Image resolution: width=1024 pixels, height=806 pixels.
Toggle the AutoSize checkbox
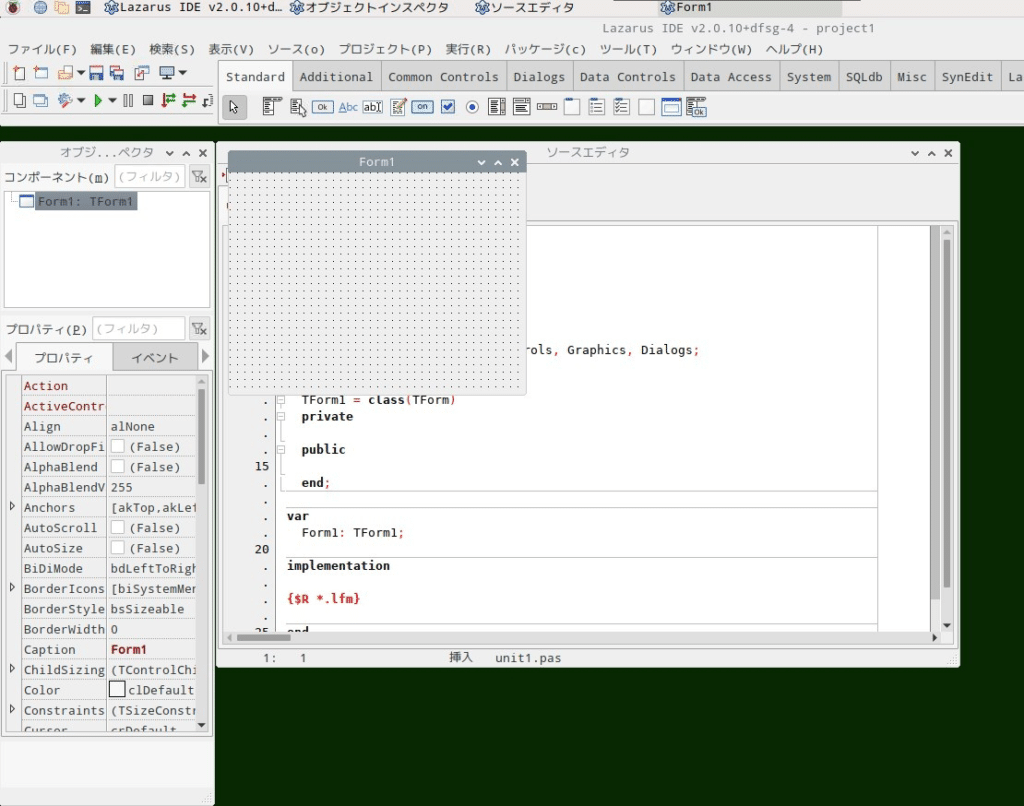(118, 547)
